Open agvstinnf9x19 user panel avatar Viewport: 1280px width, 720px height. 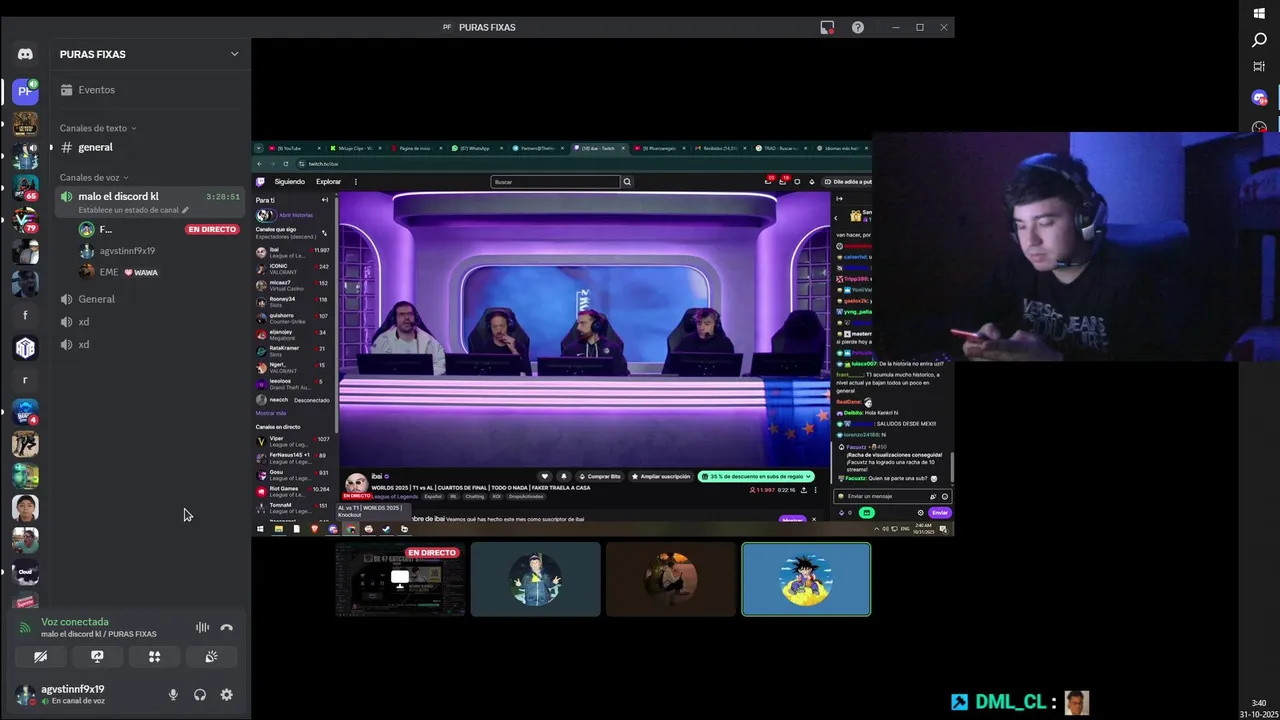point(25,694)
